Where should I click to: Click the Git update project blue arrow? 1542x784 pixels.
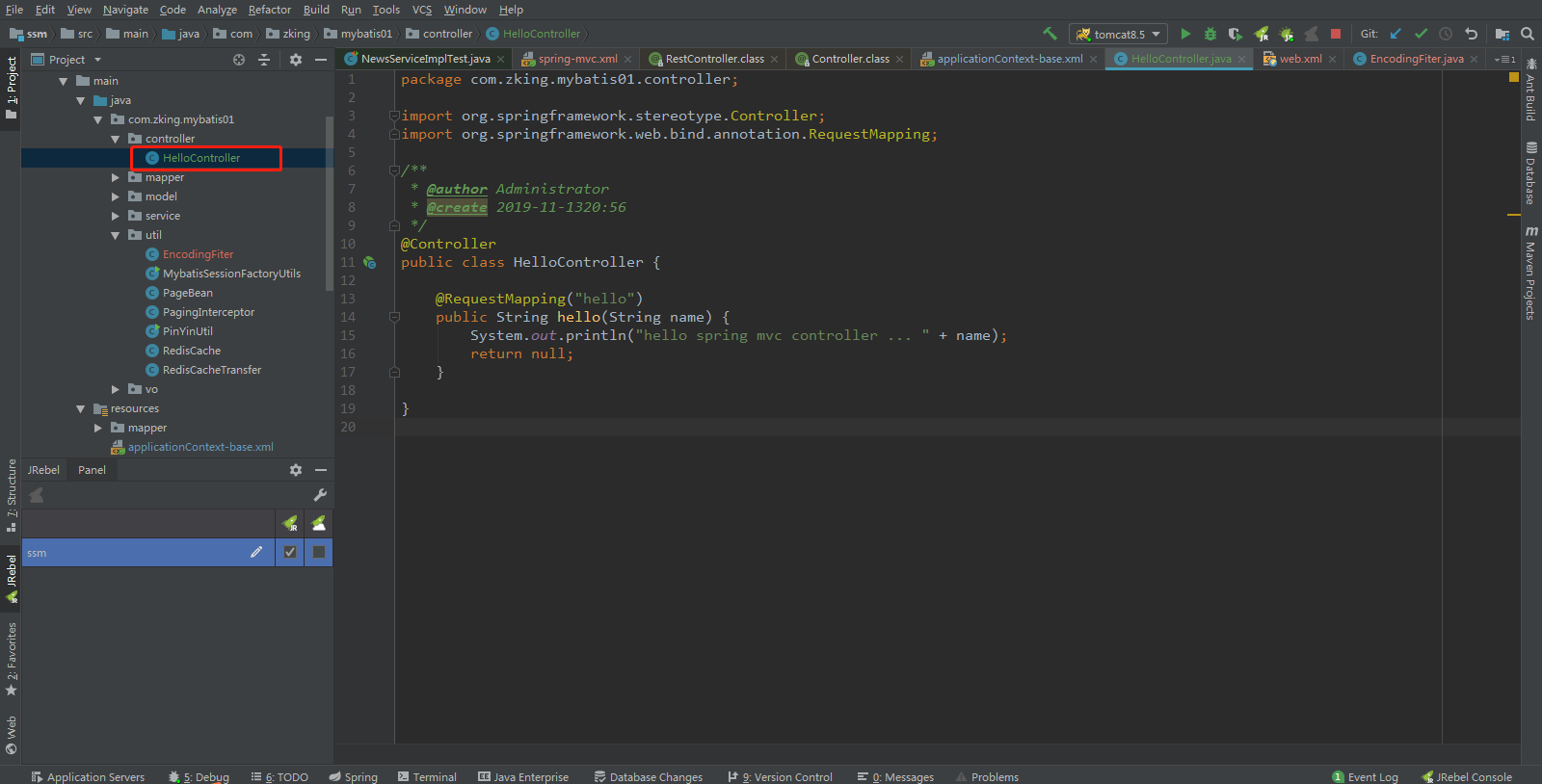pos(1396,34)
